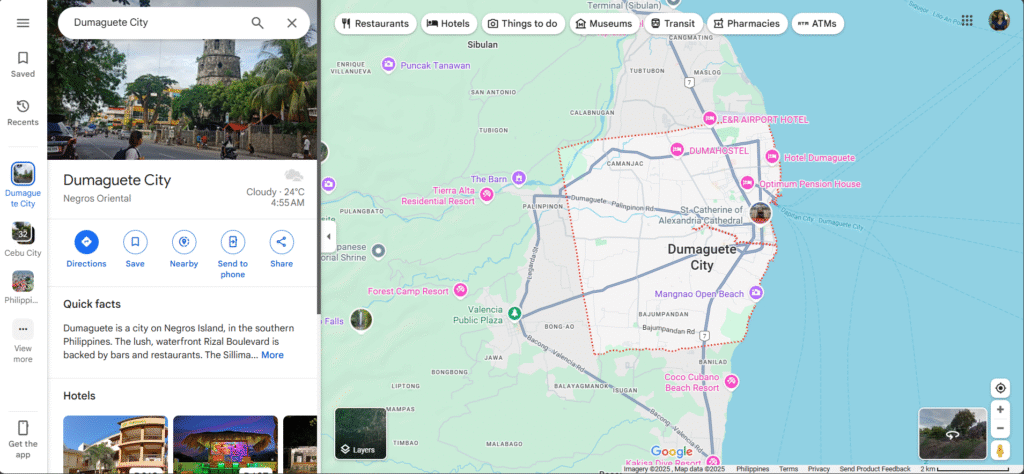Click Cloudy 24°C weather info
1024x474 pixels.
click(275, 192)
